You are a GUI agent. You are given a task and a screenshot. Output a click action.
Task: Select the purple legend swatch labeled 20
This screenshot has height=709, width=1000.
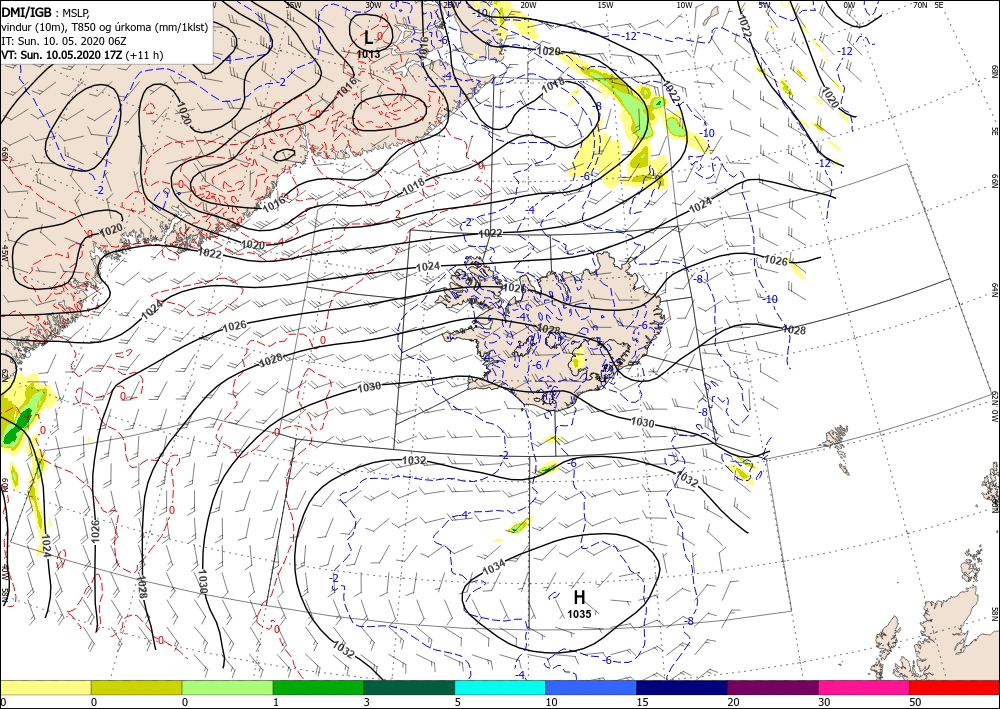click(x=772, y=687)
